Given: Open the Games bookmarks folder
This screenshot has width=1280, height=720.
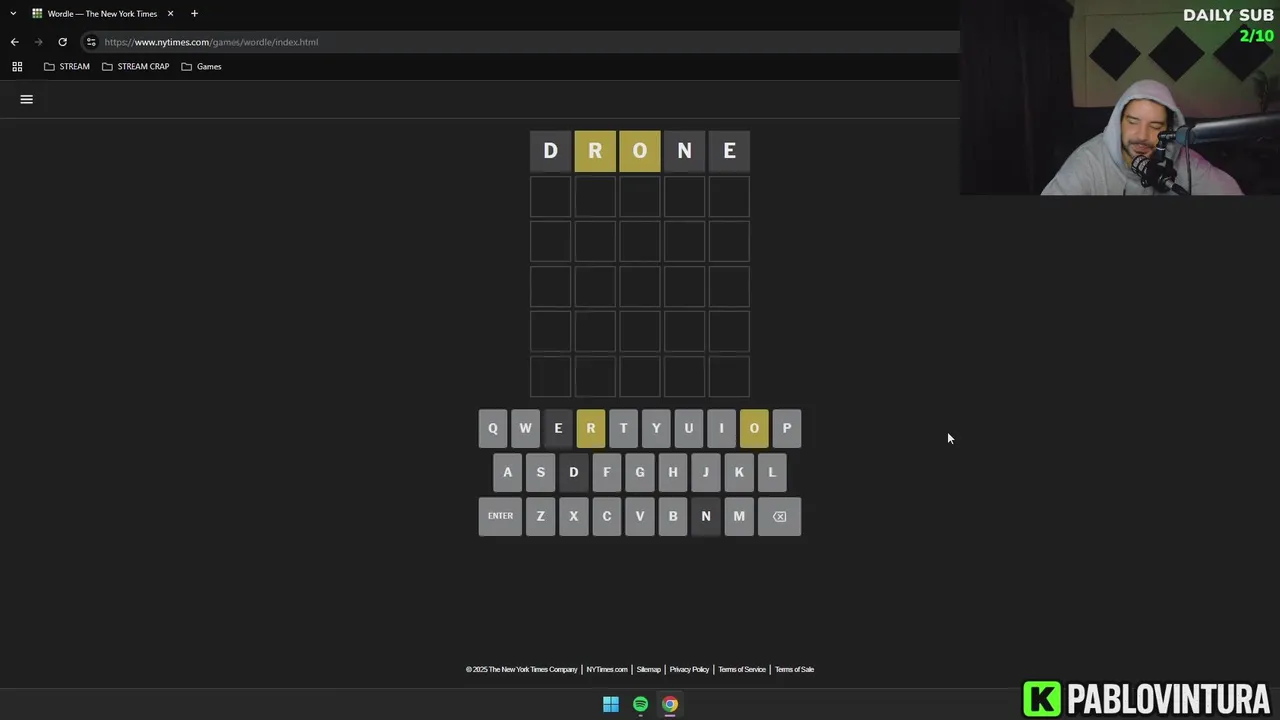Looking at the screenshot, I should [x=201, y=66].
